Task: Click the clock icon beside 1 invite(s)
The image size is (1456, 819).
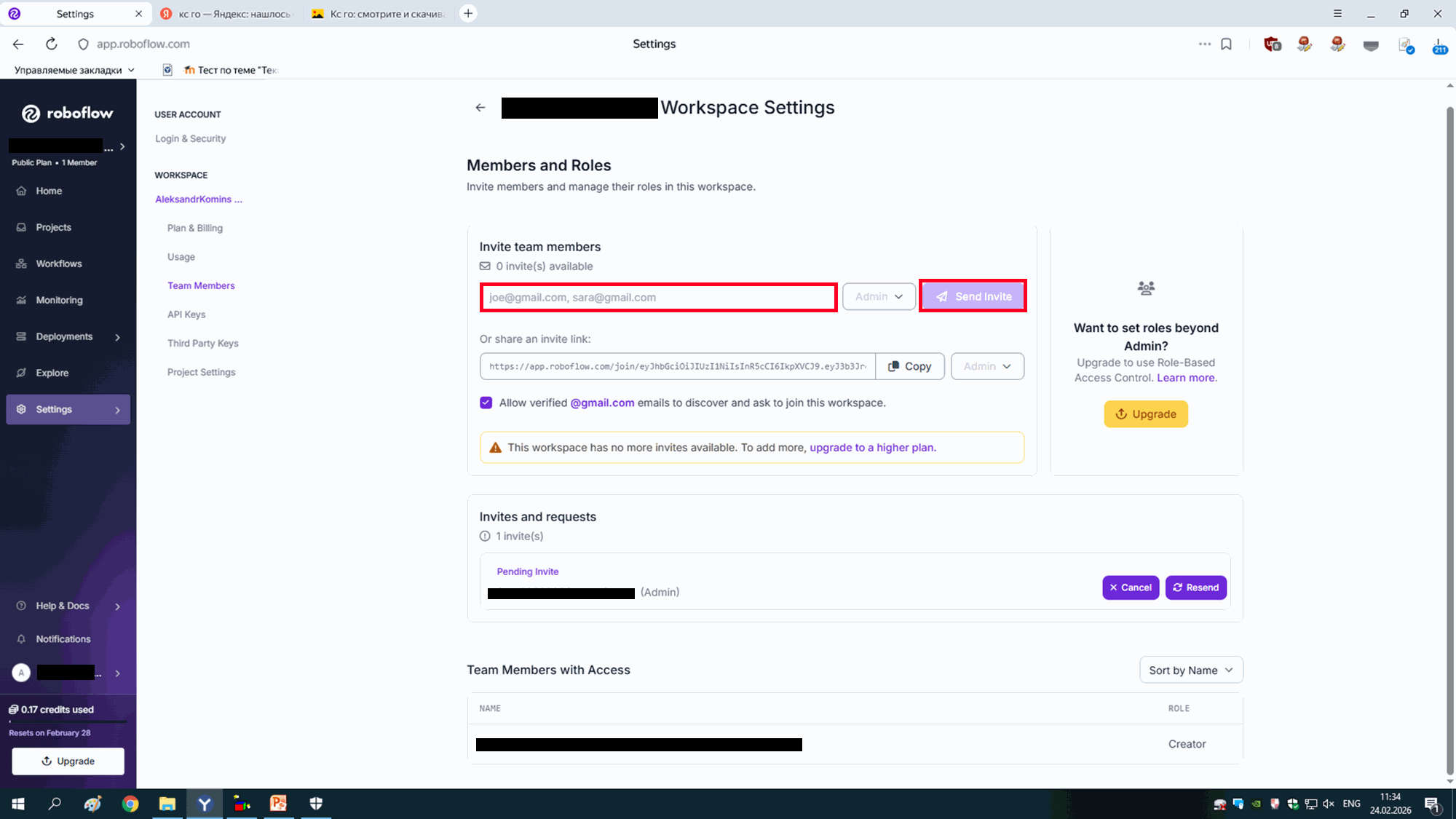Action: coord(485,537)
